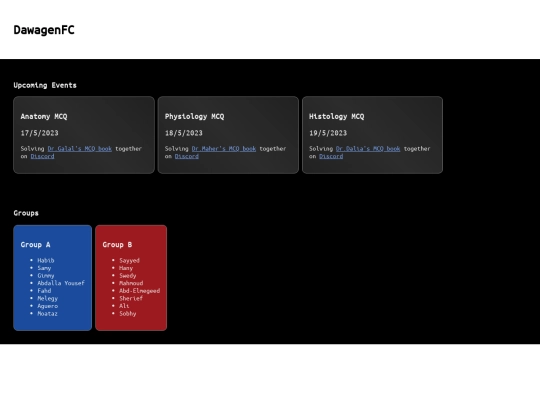Select Sherief in Group B
The height and width of the screenshot is (405, 540).
[131, 298]
